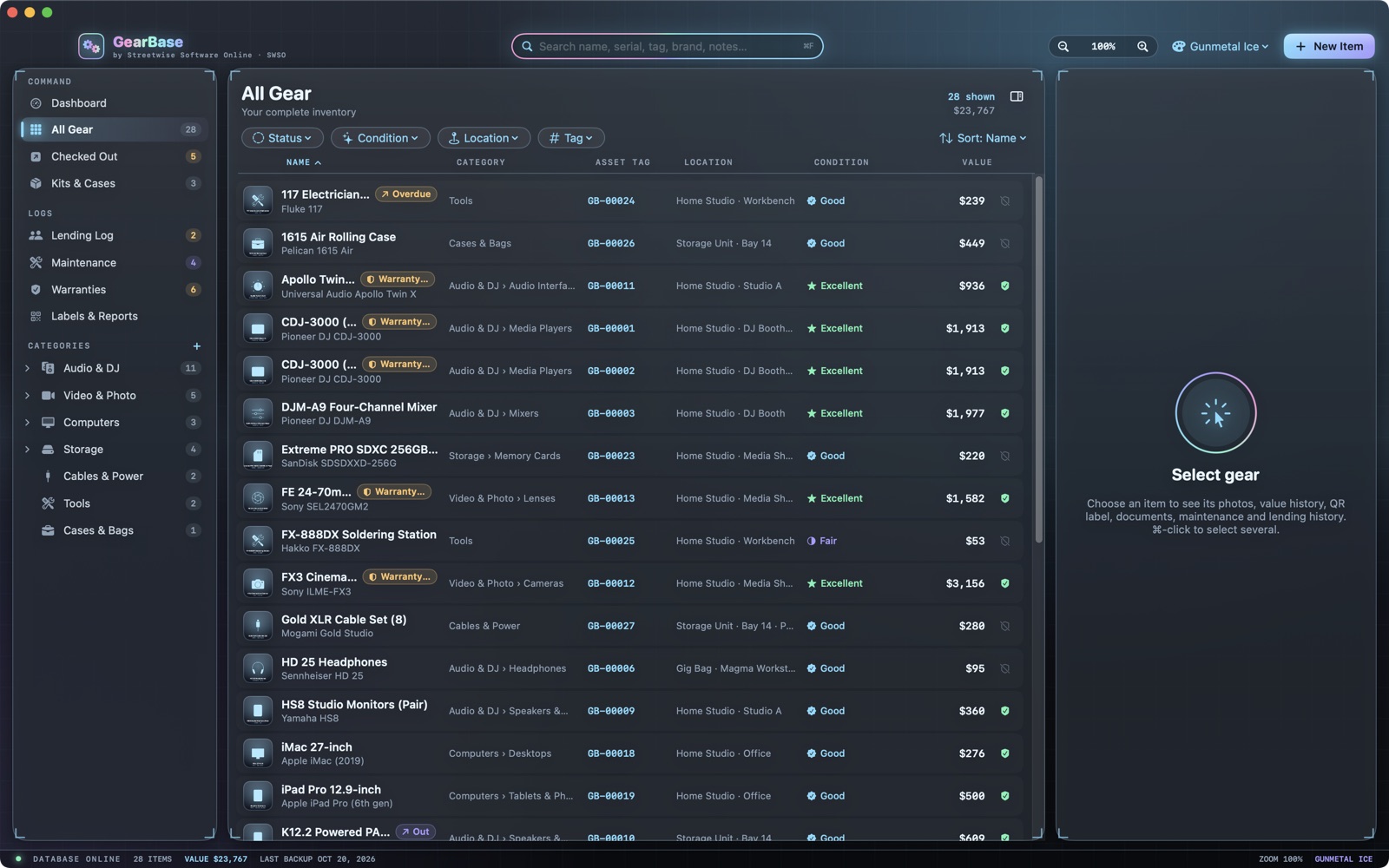Click the 117 Electrician item thumbnail icon
The height and width of the screenshot is (868, 1389).
(x=258, y=201)
